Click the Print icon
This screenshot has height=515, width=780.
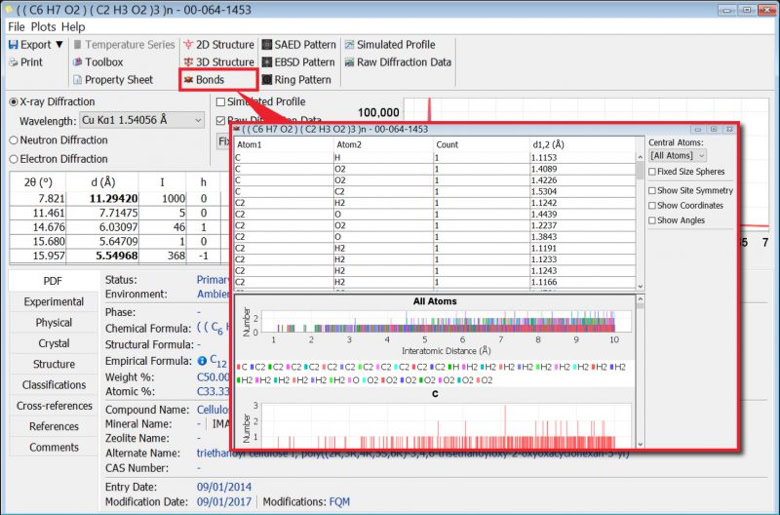point(13,62)
